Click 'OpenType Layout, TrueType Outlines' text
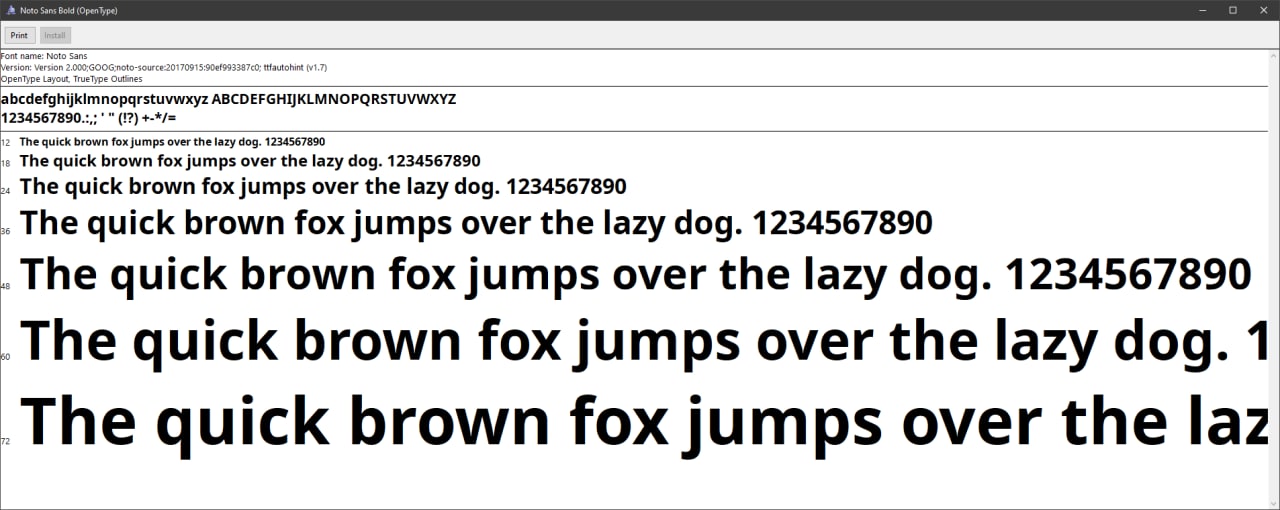 tap(72, 78)
